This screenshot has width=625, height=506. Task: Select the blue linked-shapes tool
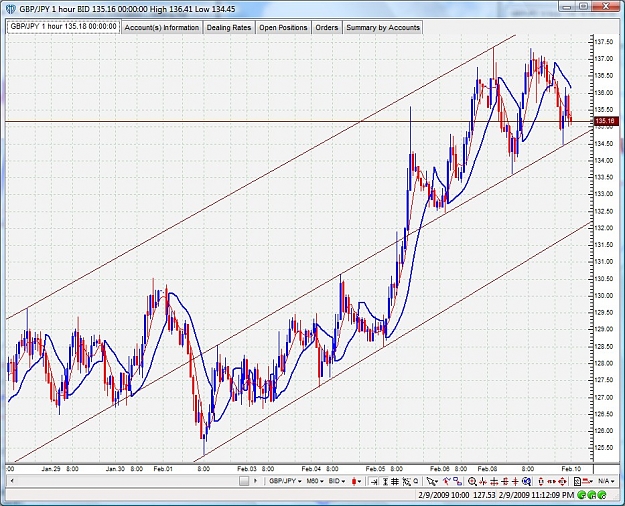coord(458,481)
